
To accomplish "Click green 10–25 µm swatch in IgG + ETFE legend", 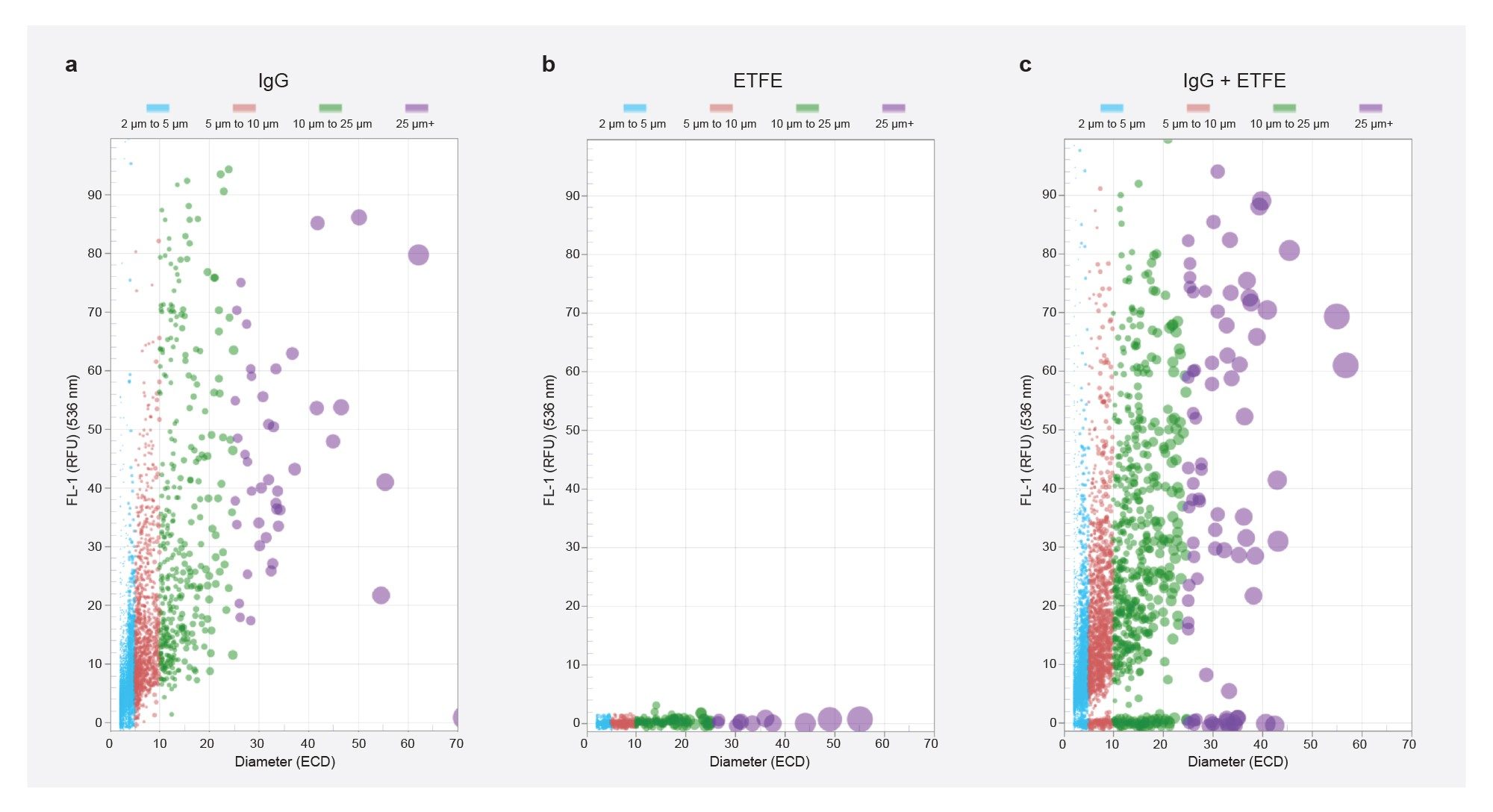I will pyautogui.click(x=1285, y=108).
